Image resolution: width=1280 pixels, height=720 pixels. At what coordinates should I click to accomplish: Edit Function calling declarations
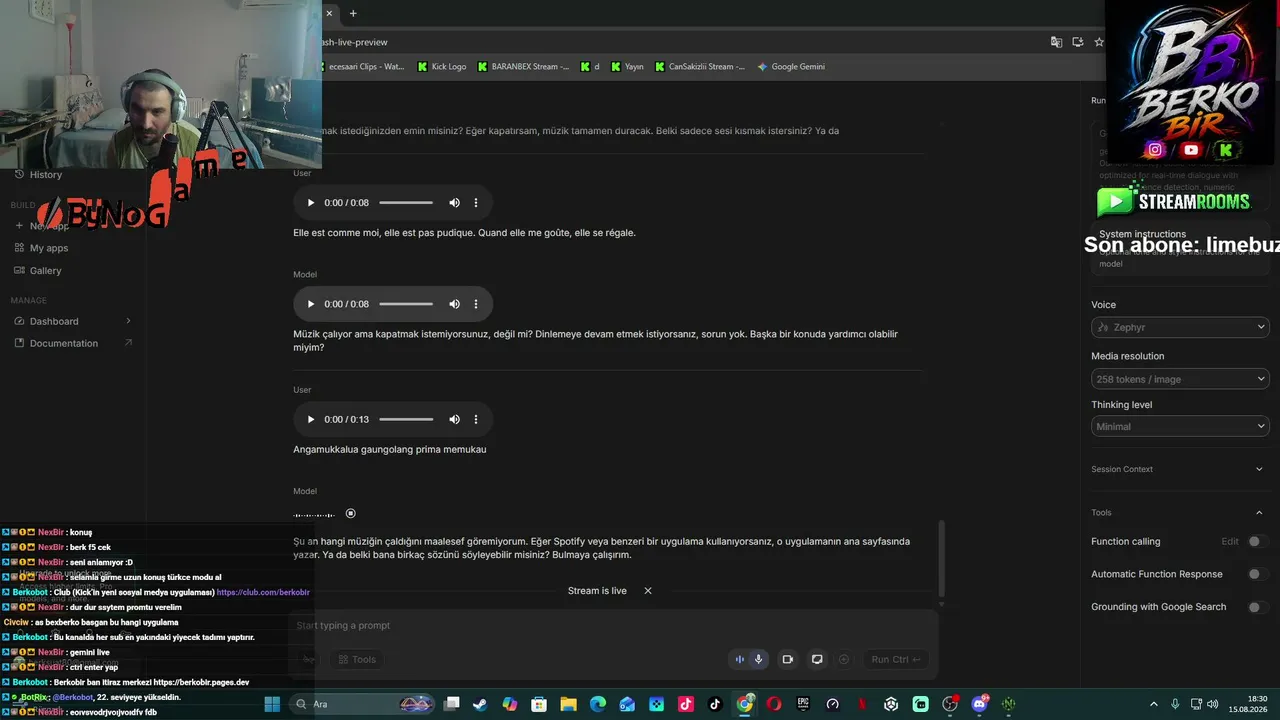click(x=1230, y=542)
